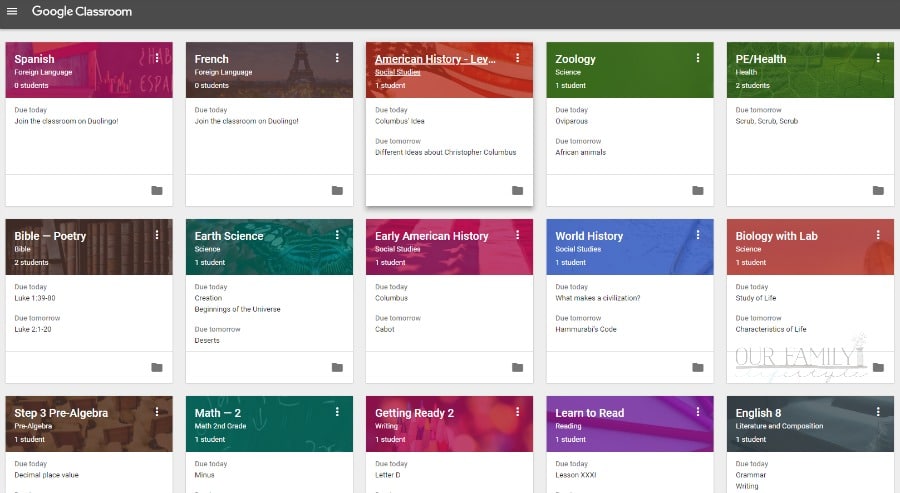The height and width of the screenshot is (493, 900).
Task: Open PE/Health class options menu
Action: (x=878, y=58)
